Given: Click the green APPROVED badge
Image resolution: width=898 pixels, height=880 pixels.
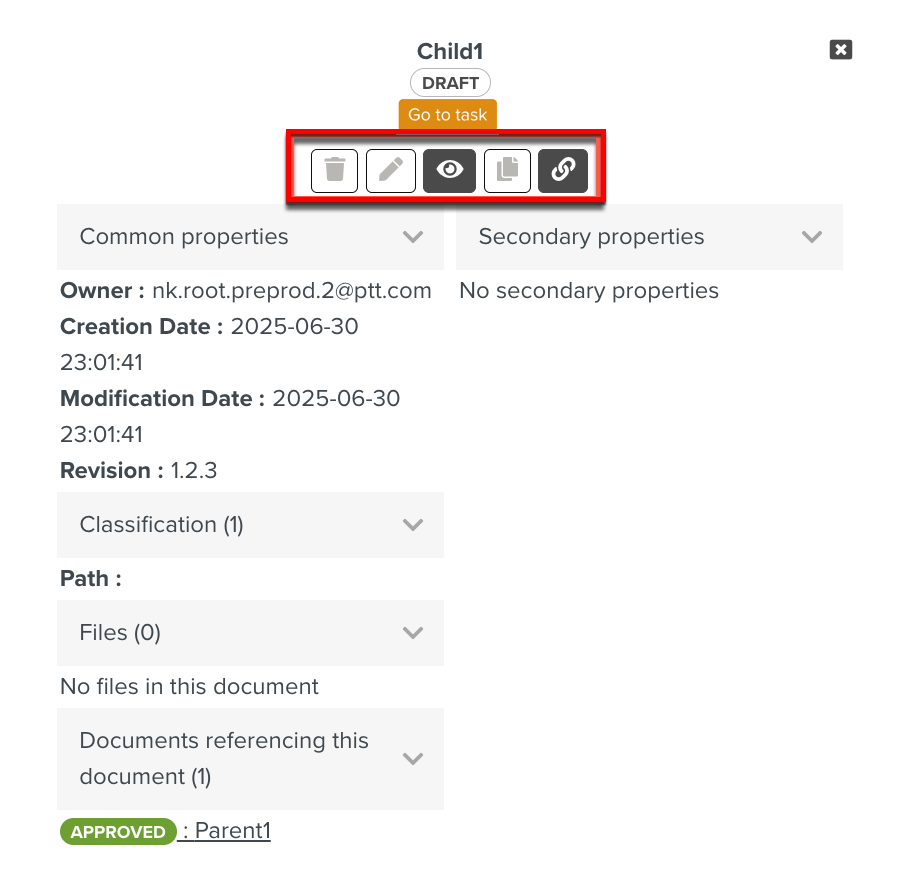Looking at the screenshot, I should [118, 832].
